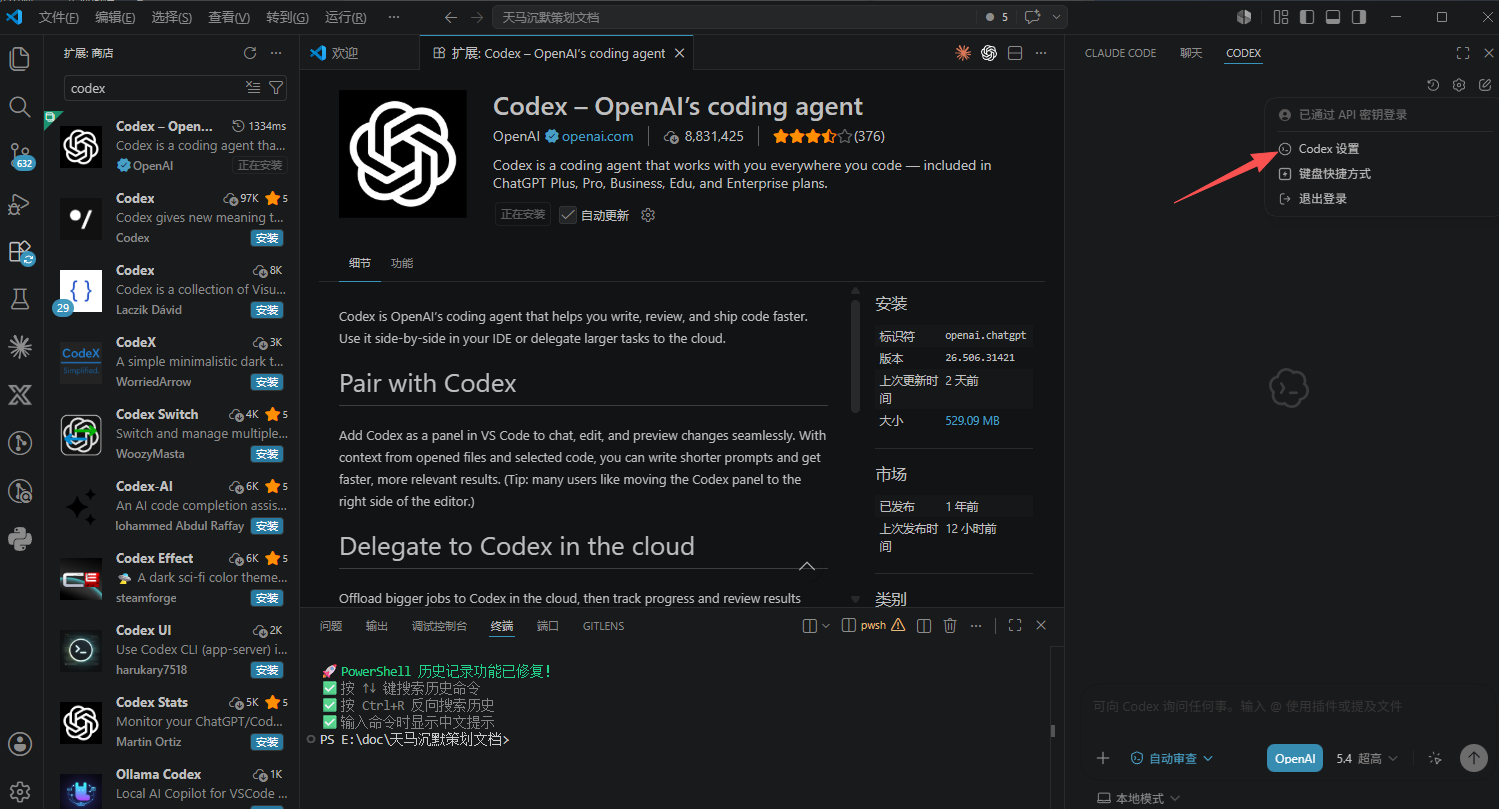Image resolution: width=1499 pixels, height=809 pixels.
Task: Install the Codex Switch extension
Action: [267, 454]
